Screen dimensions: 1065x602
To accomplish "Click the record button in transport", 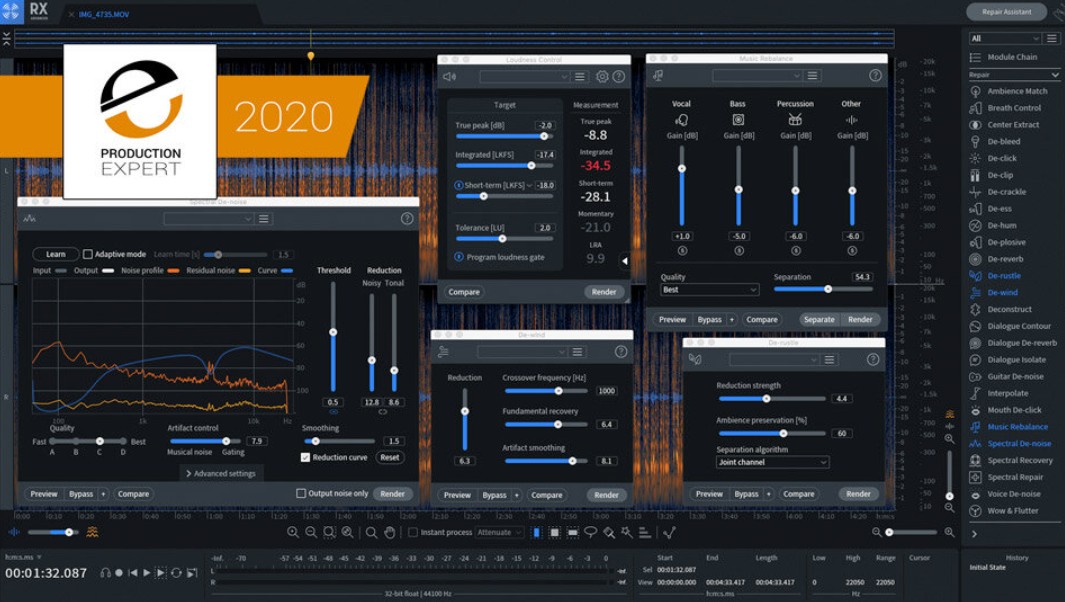I will click(x=119, y=573).
